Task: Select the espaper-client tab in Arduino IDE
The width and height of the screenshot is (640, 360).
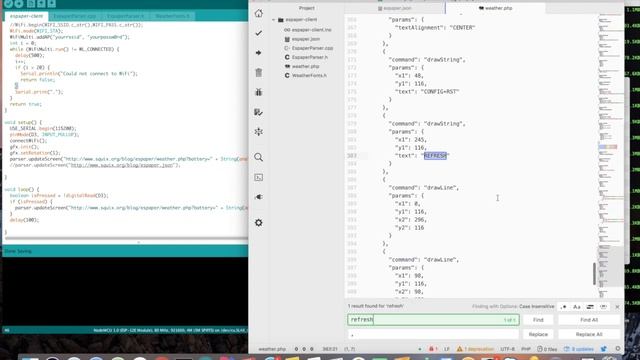Action: 27,16
